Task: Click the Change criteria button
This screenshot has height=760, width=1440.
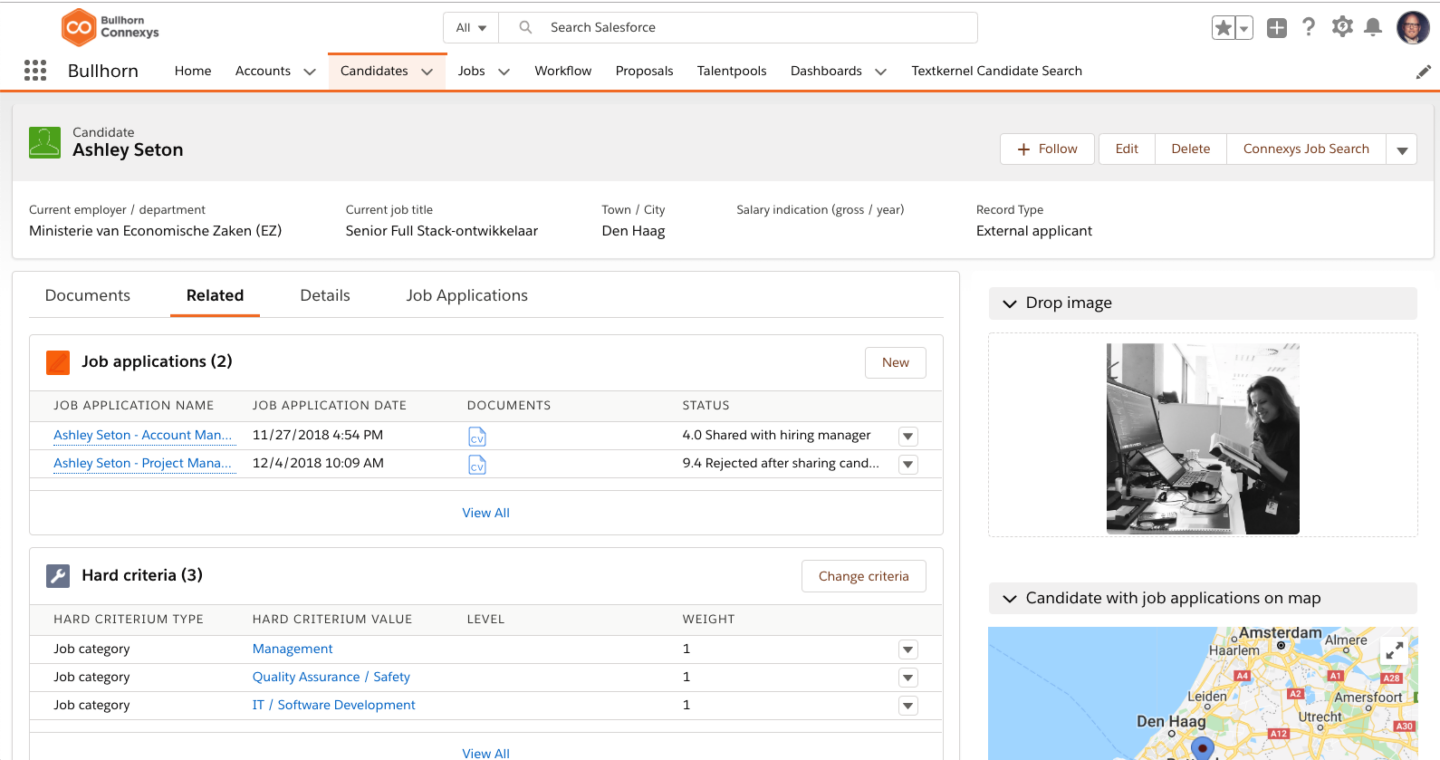Action: (864, 577)
